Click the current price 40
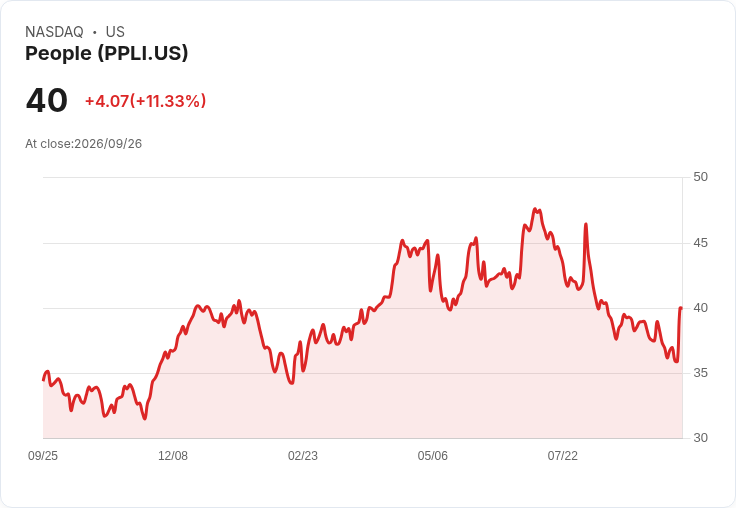736x508 pixels. 46,101
